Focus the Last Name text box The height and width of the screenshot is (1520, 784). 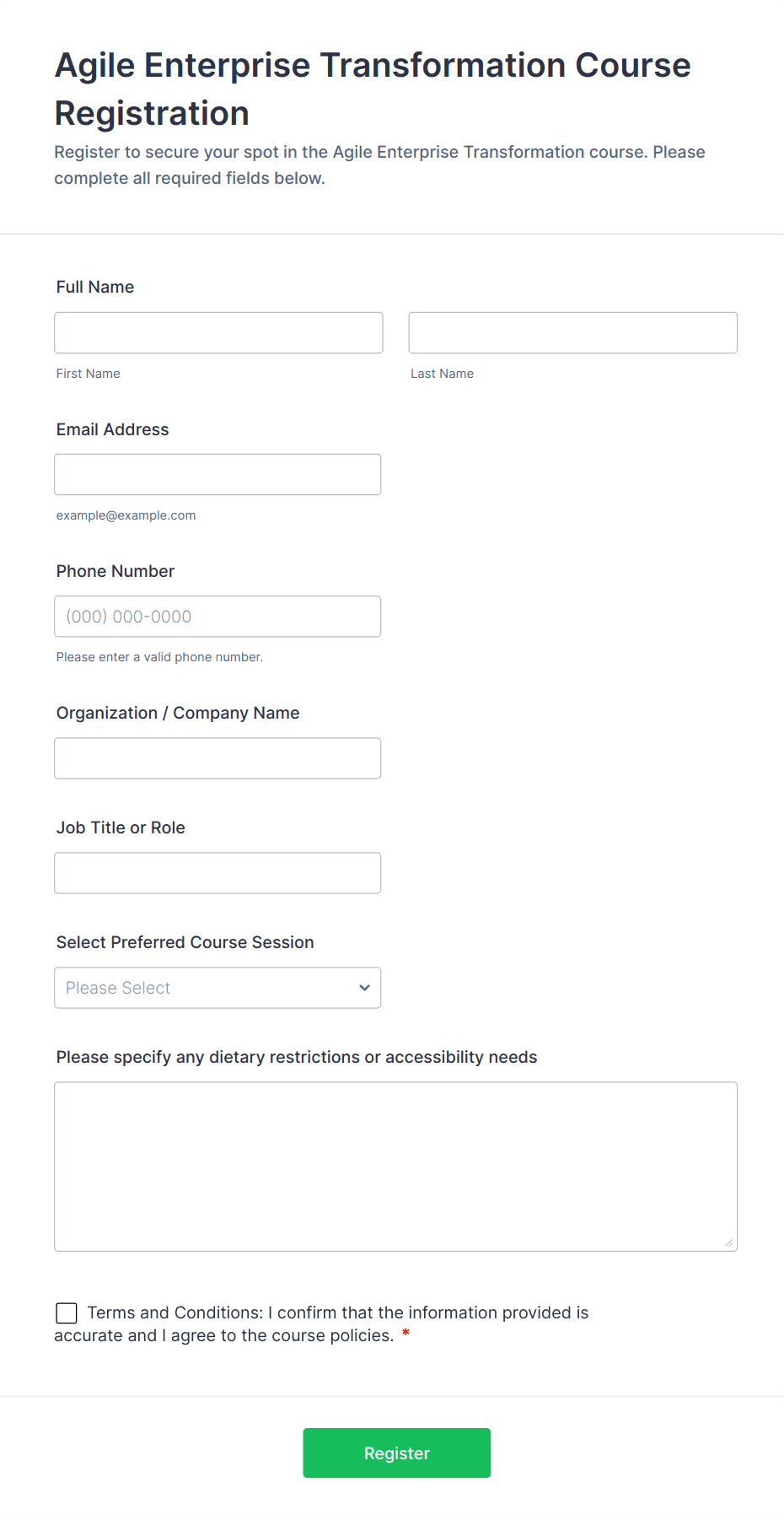coord(572,332)
